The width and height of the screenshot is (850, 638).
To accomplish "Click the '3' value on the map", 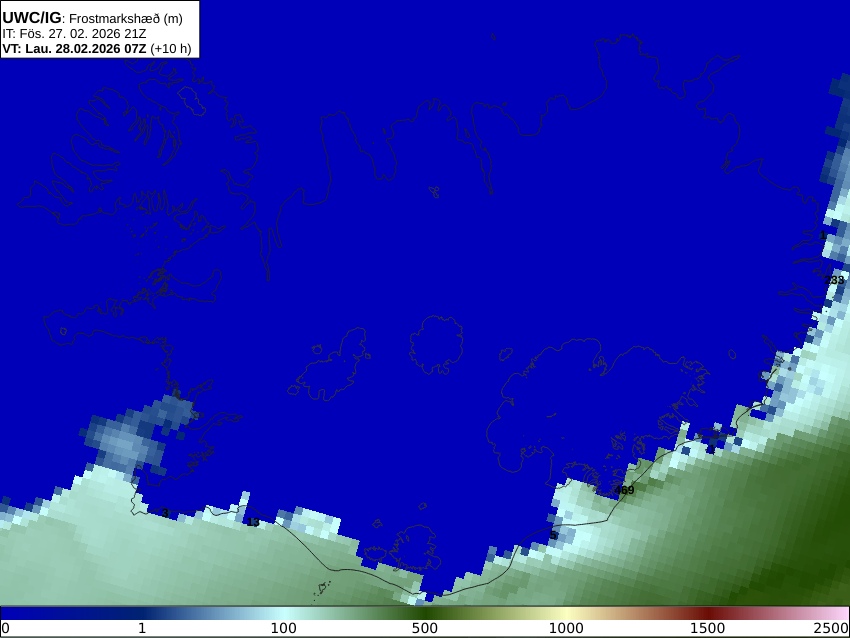I will 165,513.
